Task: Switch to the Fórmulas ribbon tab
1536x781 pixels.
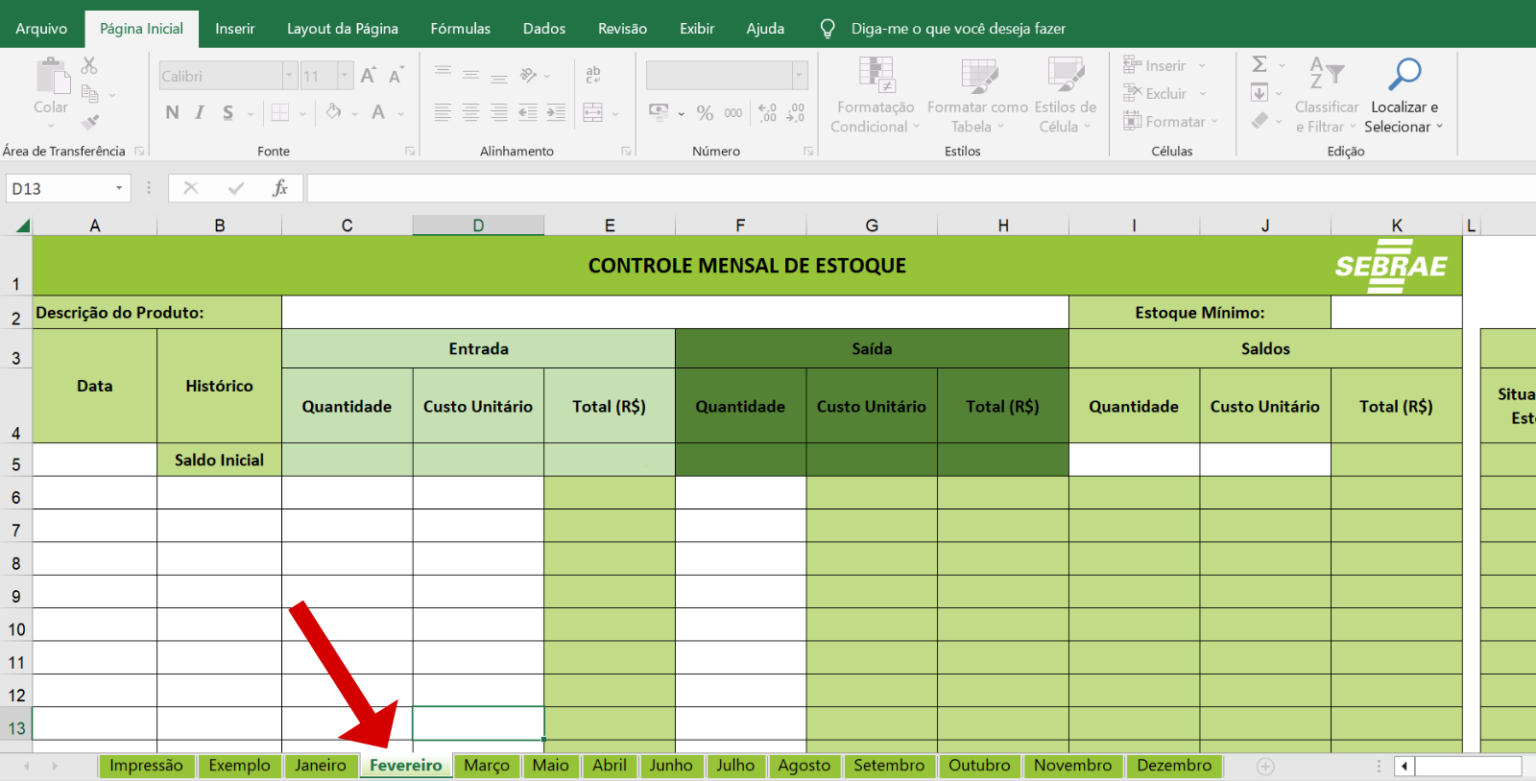Action: [x=460, y=28]
